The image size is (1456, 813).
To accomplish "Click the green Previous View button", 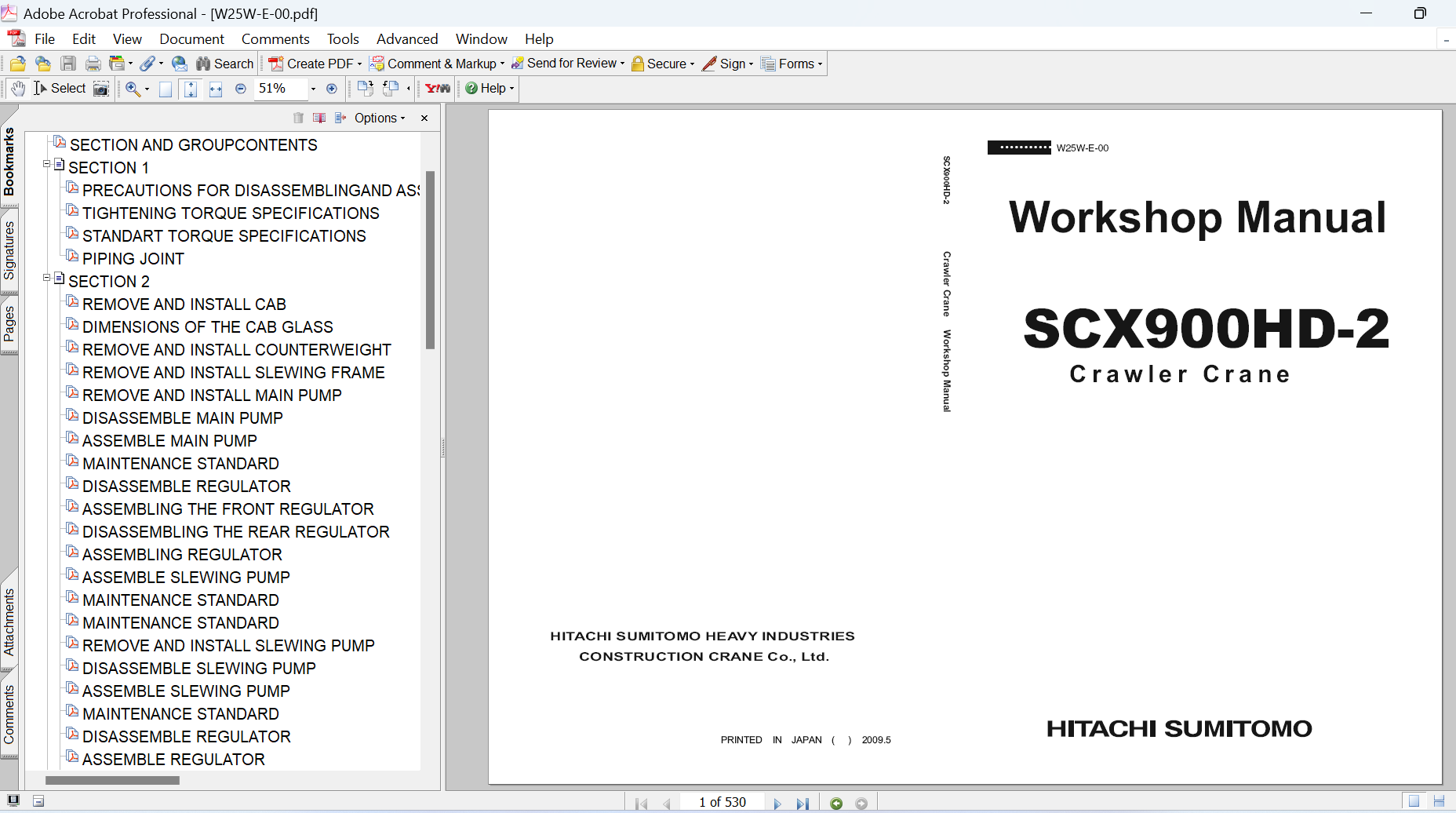I will [836, 803].
